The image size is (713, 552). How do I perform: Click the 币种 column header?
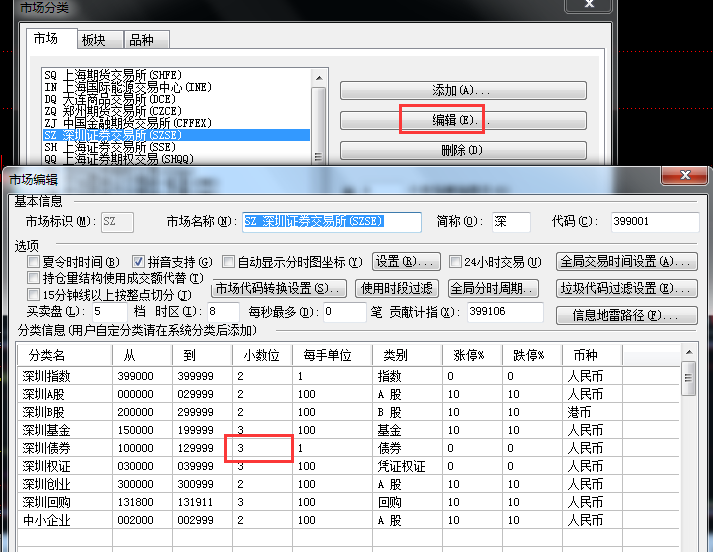coord(592,355)
